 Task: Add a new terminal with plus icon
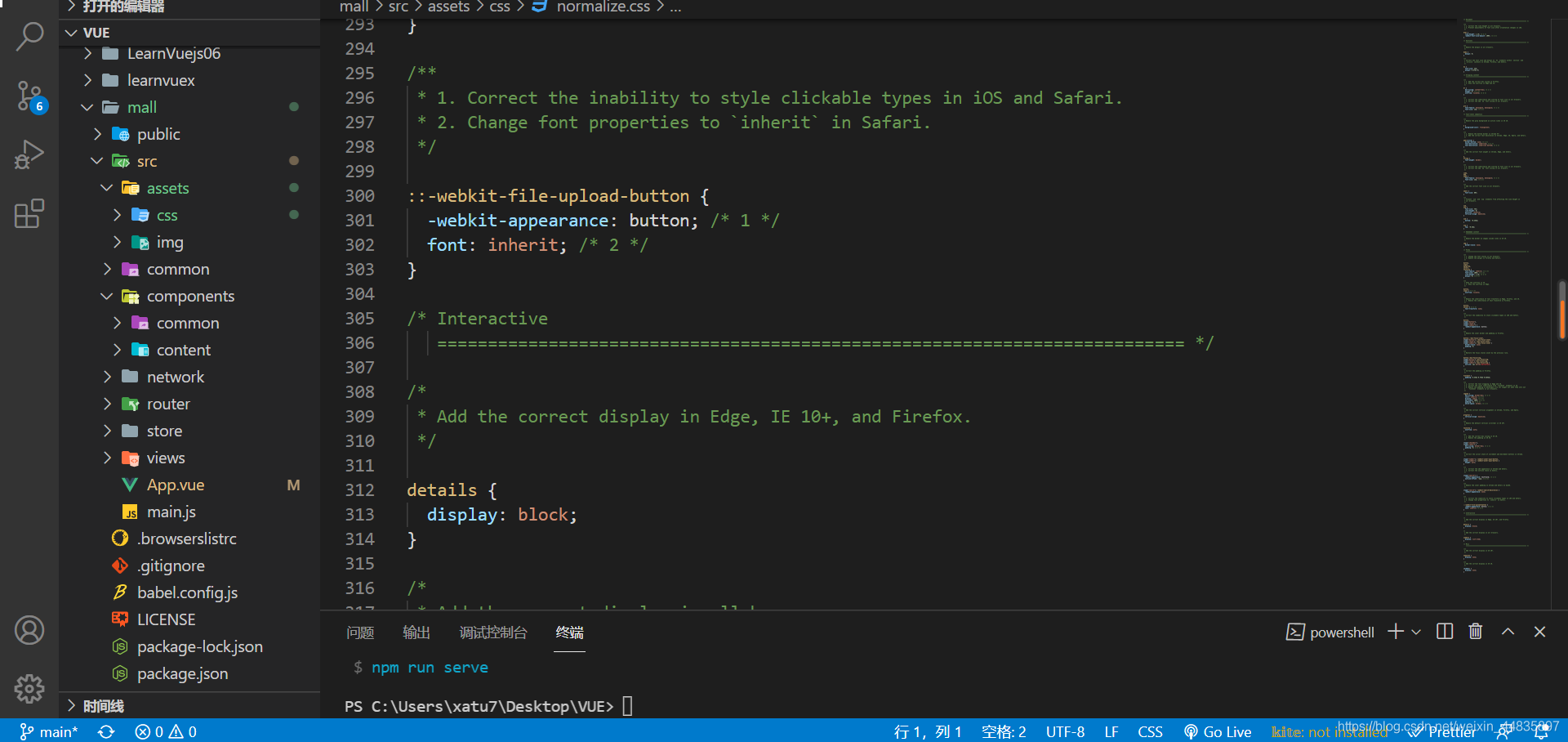pyautogui.click(x=1396, y=632)
